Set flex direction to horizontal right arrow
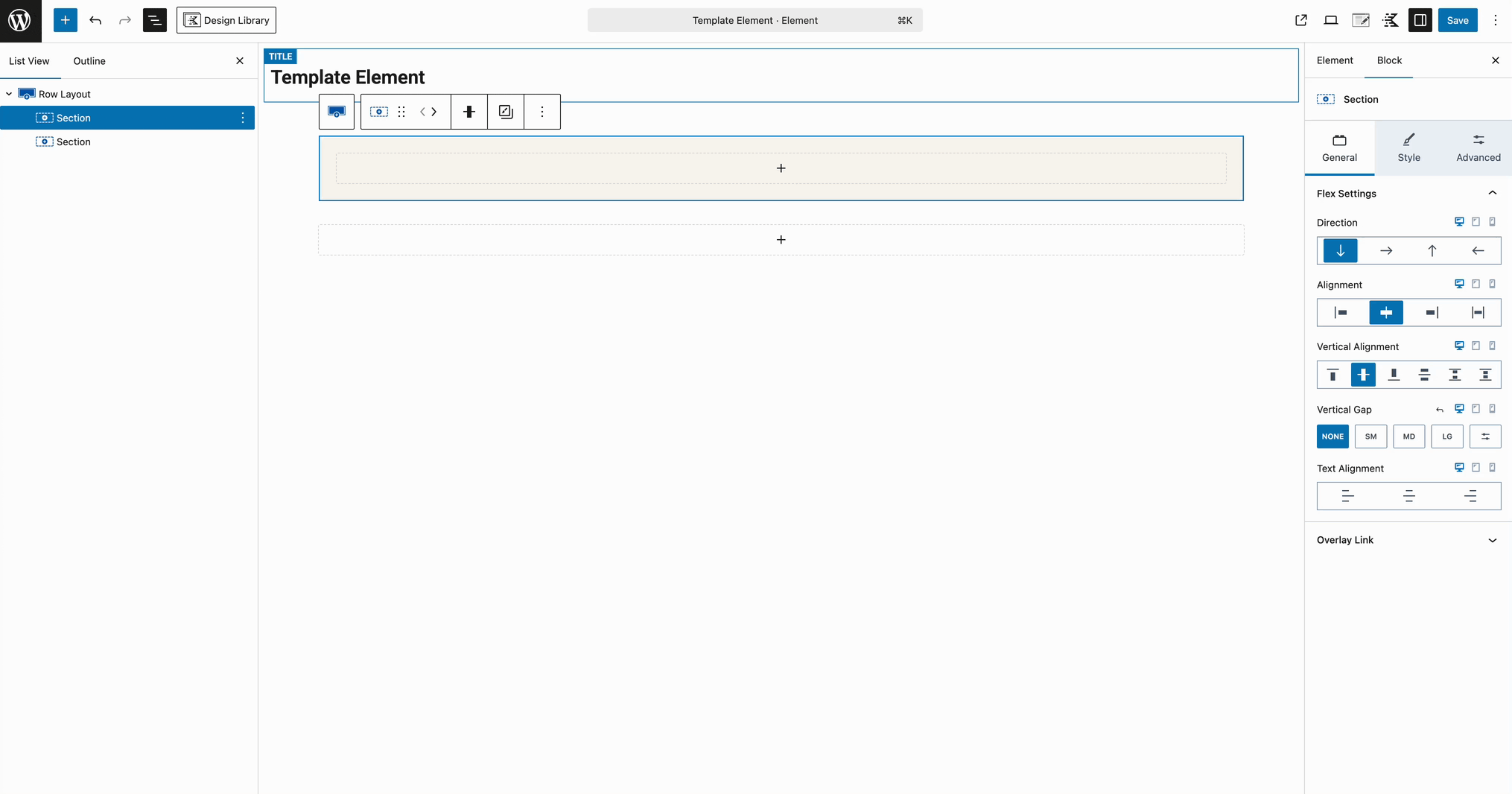 click(1385, 251)
